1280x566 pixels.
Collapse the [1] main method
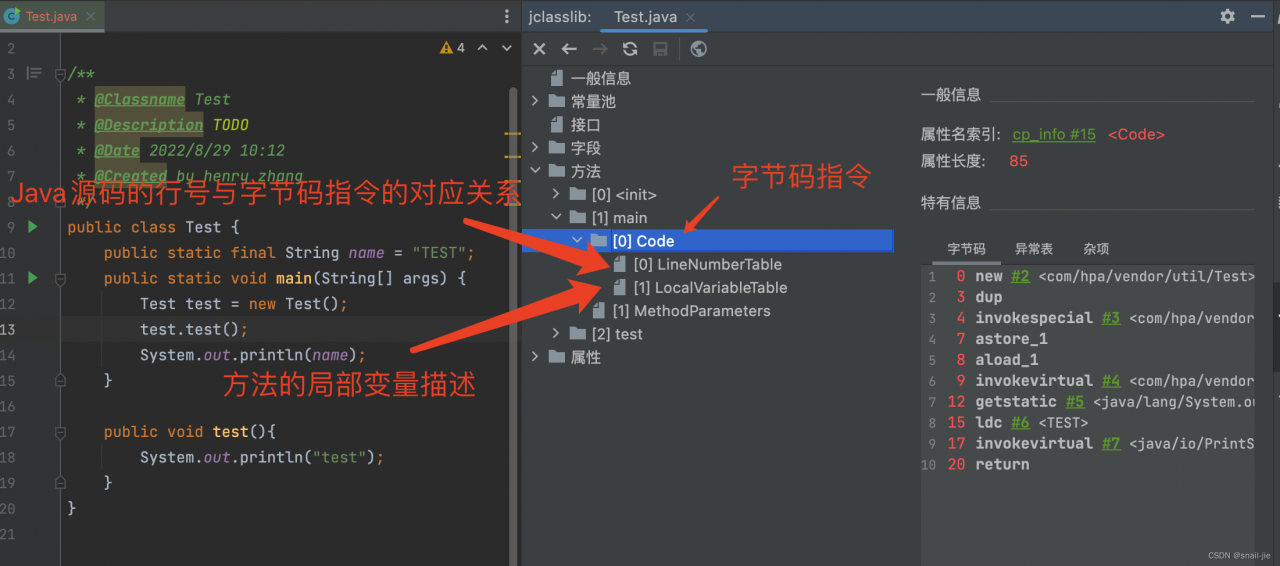(x=557, y=217)
